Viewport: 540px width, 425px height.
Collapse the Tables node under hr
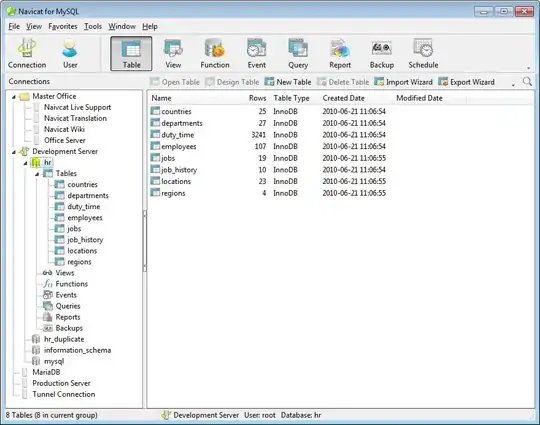click(x=37, y=174)
